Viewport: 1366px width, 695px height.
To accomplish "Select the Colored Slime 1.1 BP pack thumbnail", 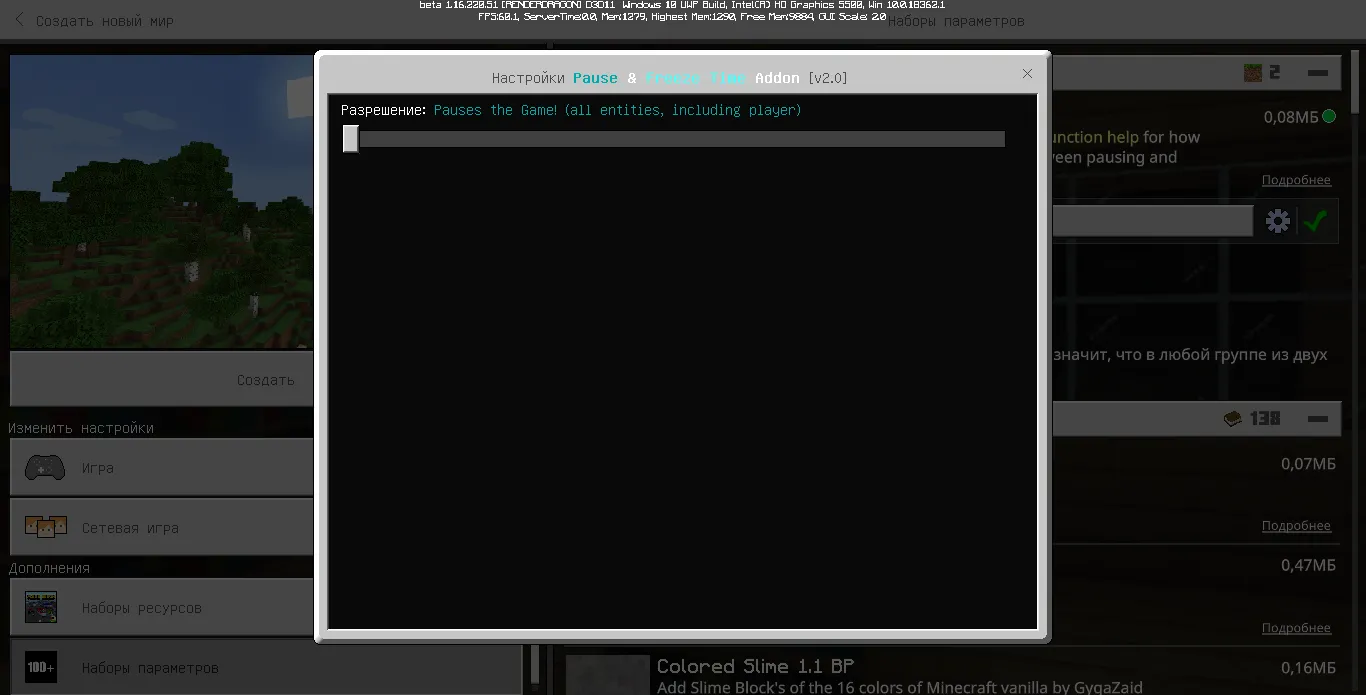I will click(x=608, y=675).
